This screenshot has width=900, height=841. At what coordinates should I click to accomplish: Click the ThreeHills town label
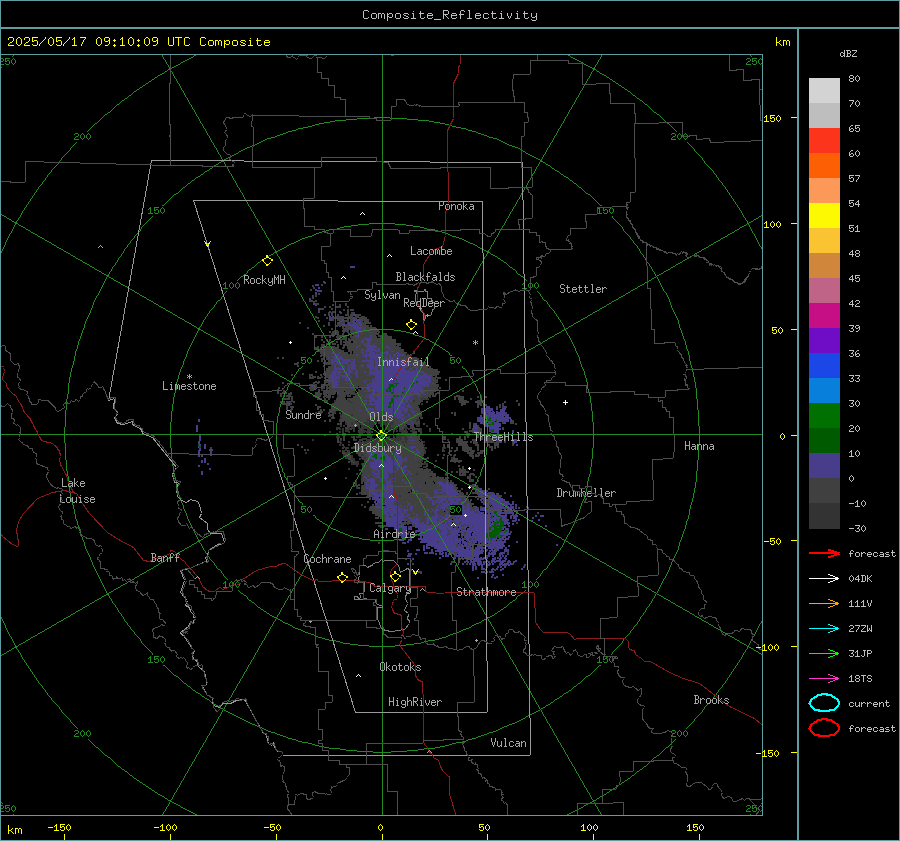[503, 437]
